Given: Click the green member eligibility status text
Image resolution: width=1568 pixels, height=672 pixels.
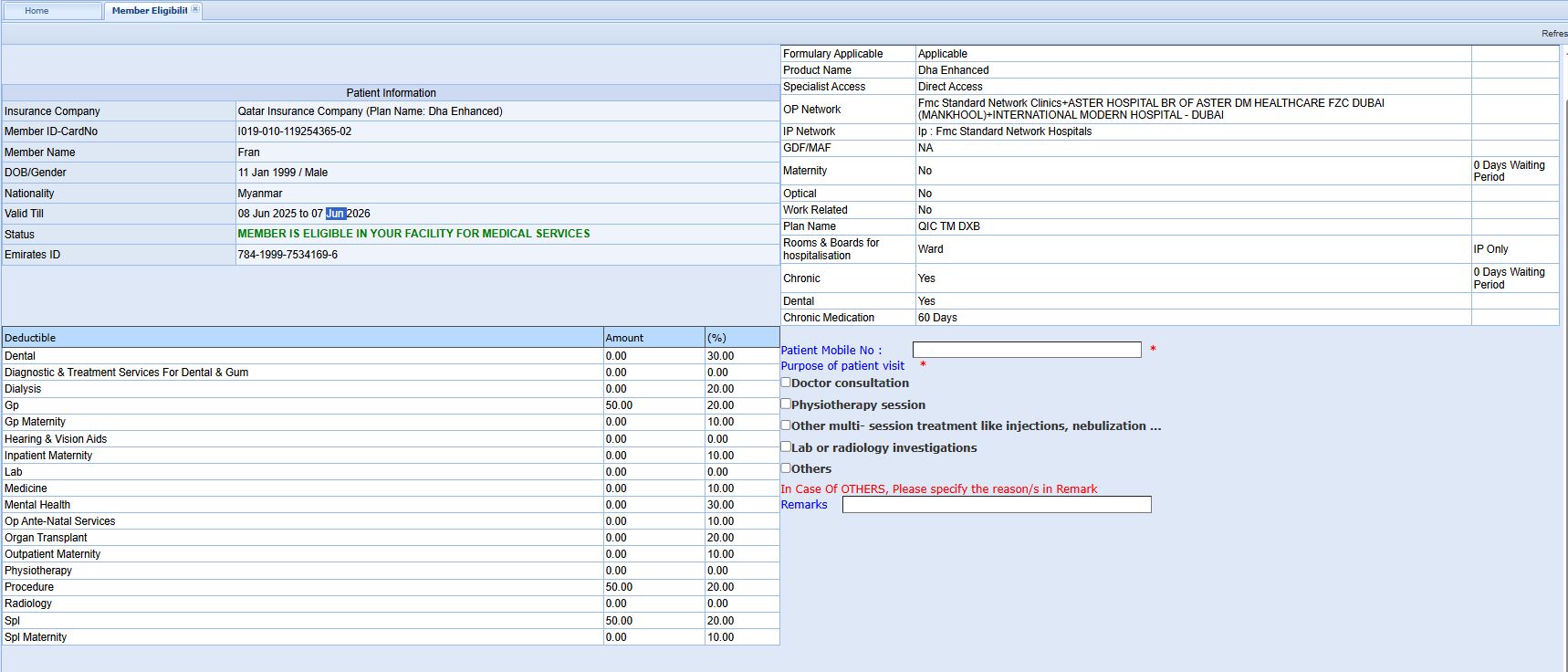Looking at the screenshot, I should tap(413, 234).
